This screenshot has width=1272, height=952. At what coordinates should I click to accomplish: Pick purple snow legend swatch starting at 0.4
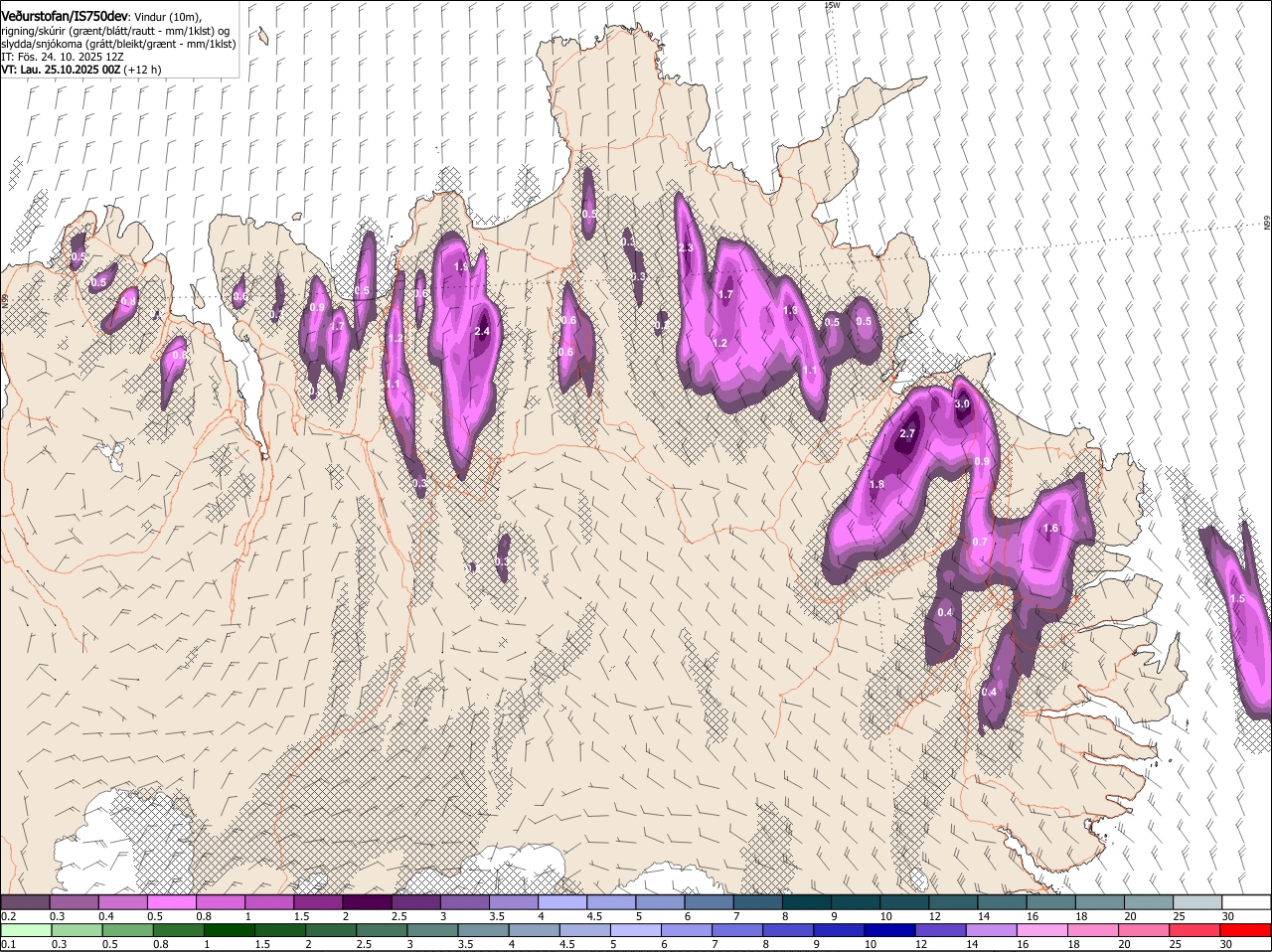pyautogui.click(x=123, y=902)
